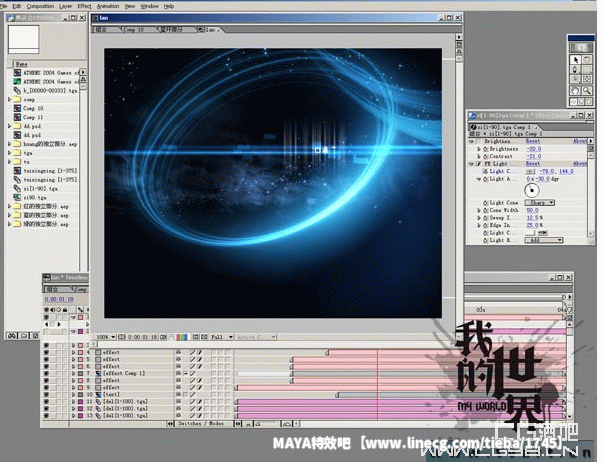Click the Cone Width stopwatch icon
This screenshot has height=462, width=604.
[486, 210]
